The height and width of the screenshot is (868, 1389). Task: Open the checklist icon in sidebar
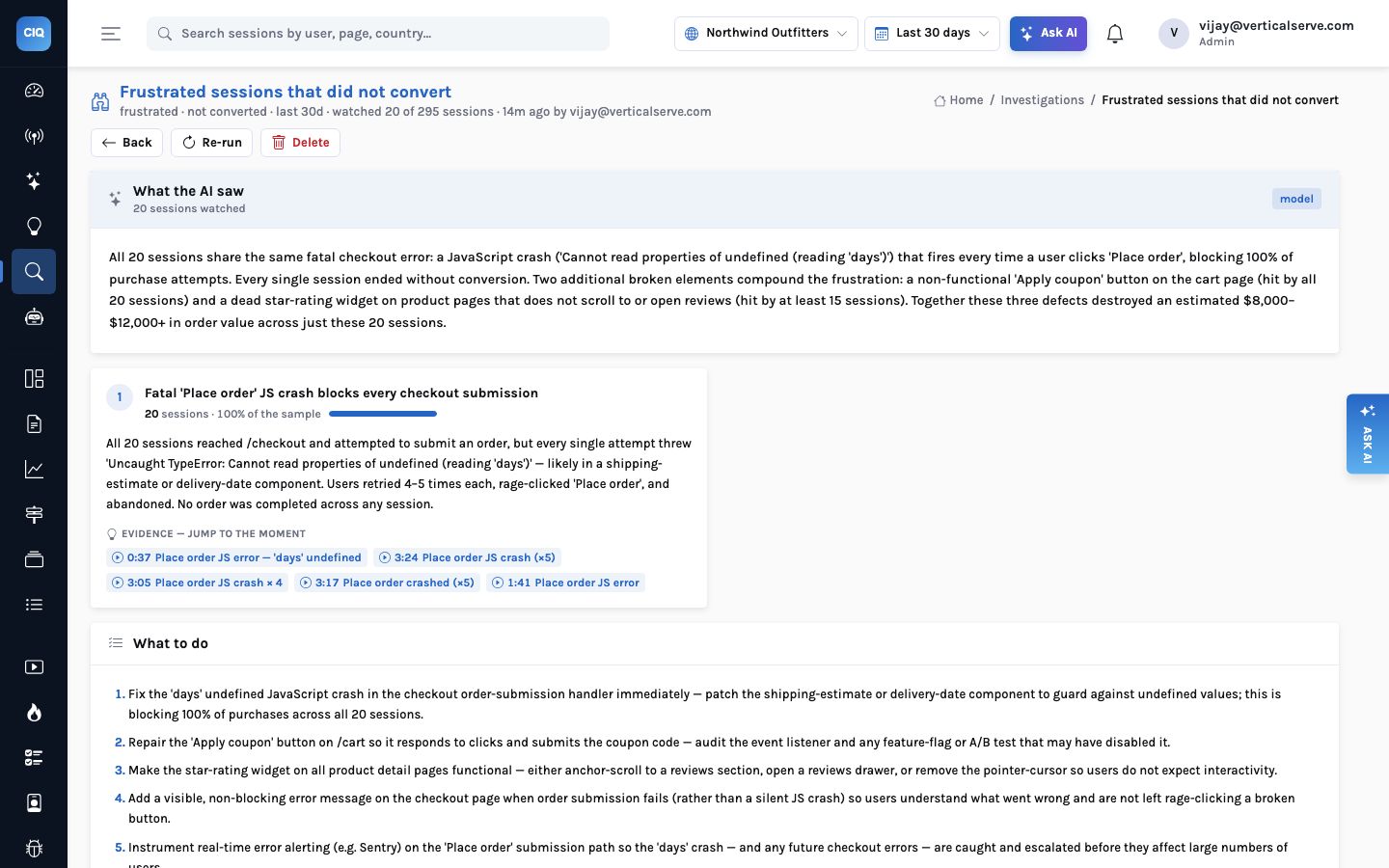pyautogui.click(x=34, y=757)
